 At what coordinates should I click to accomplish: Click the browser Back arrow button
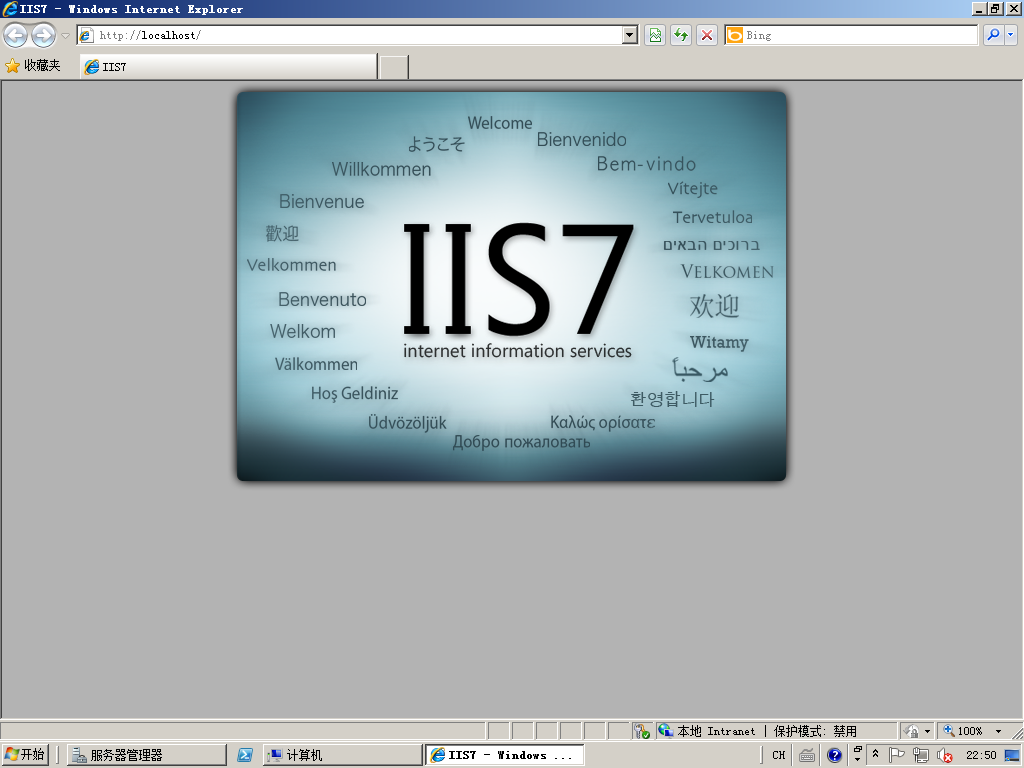pyautogui.click(x=16, y=35)
